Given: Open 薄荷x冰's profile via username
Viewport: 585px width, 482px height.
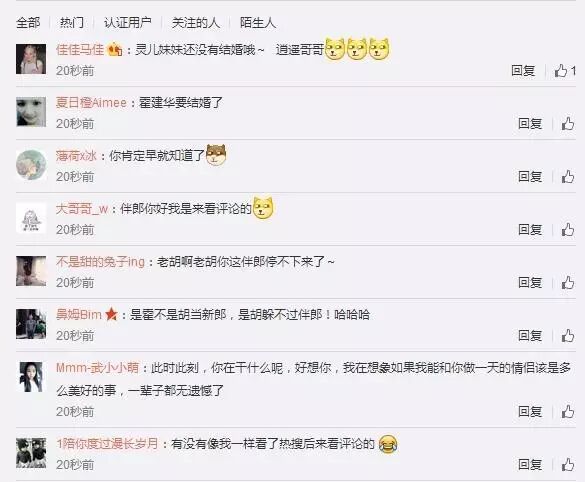Looking at the screenshot, I should click(76, 156).
